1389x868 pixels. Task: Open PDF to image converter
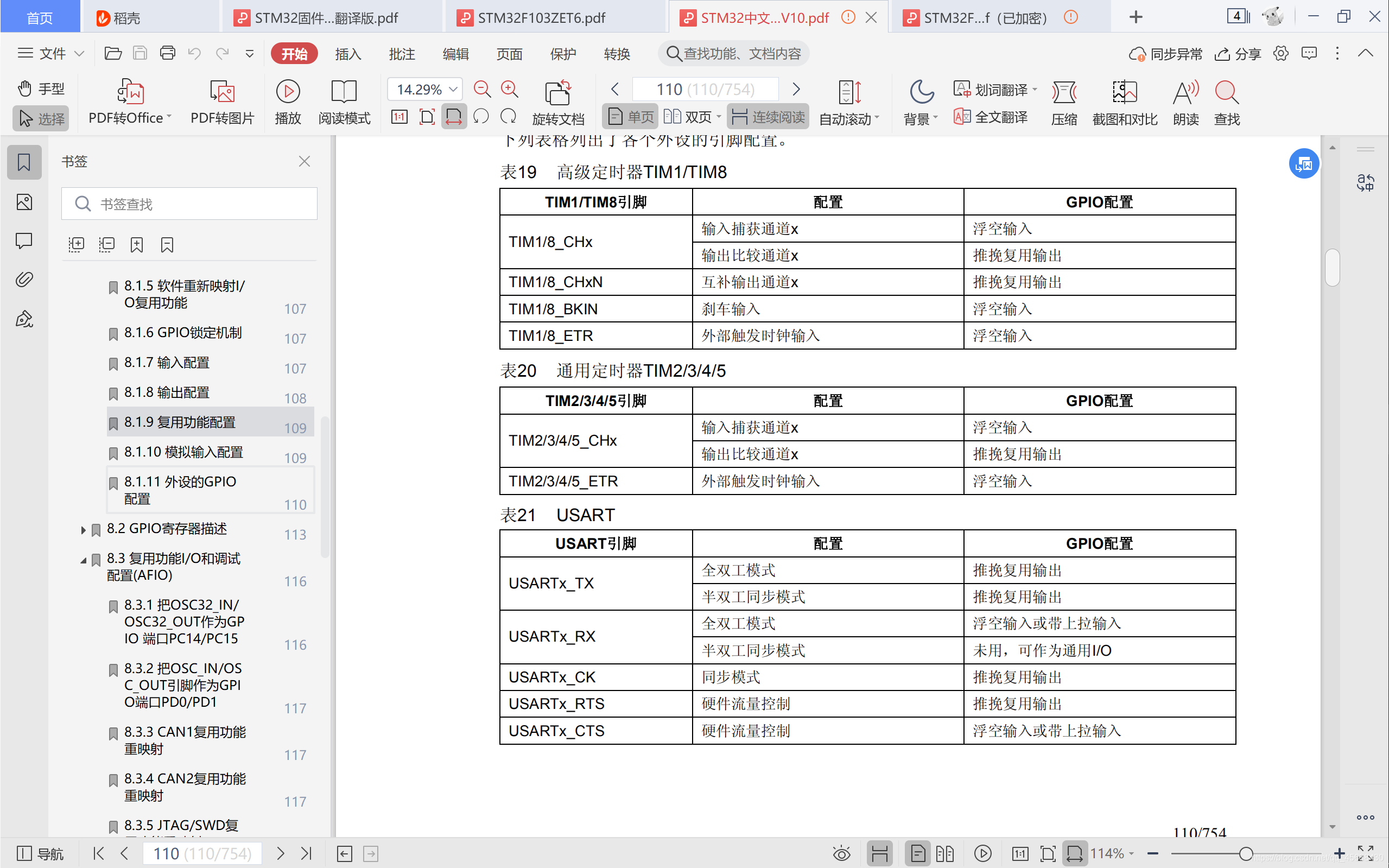click(222, 102)
